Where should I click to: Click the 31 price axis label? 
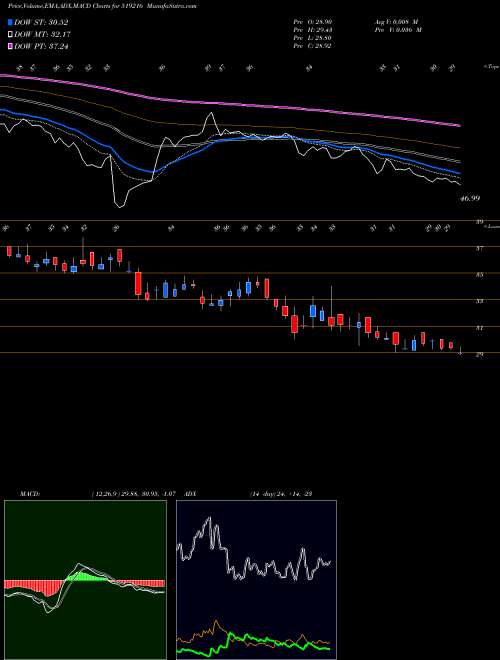[479, 328]
